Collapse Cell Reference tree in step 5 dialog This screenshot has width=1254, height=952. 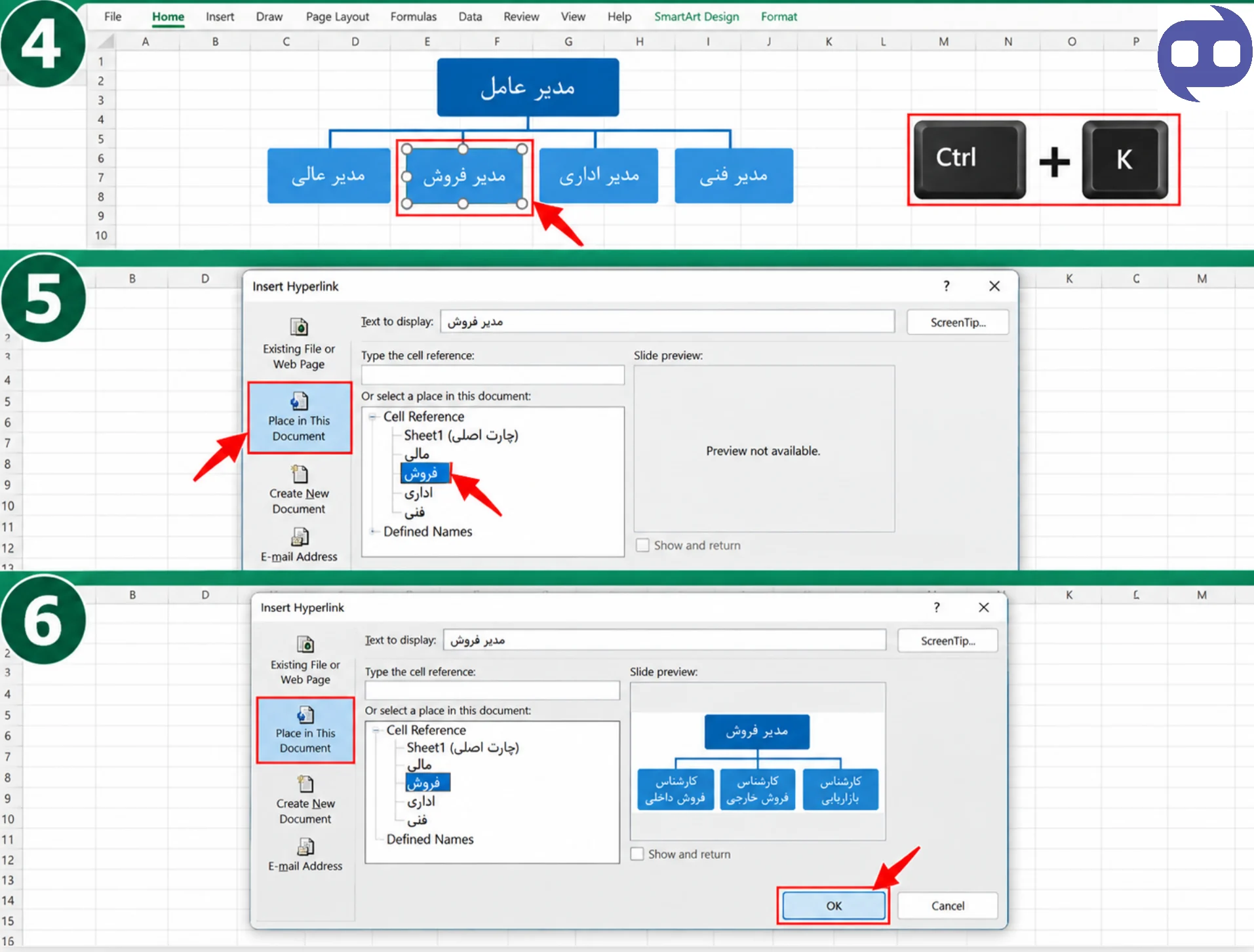pyautogui.click(x=372, y=417)
